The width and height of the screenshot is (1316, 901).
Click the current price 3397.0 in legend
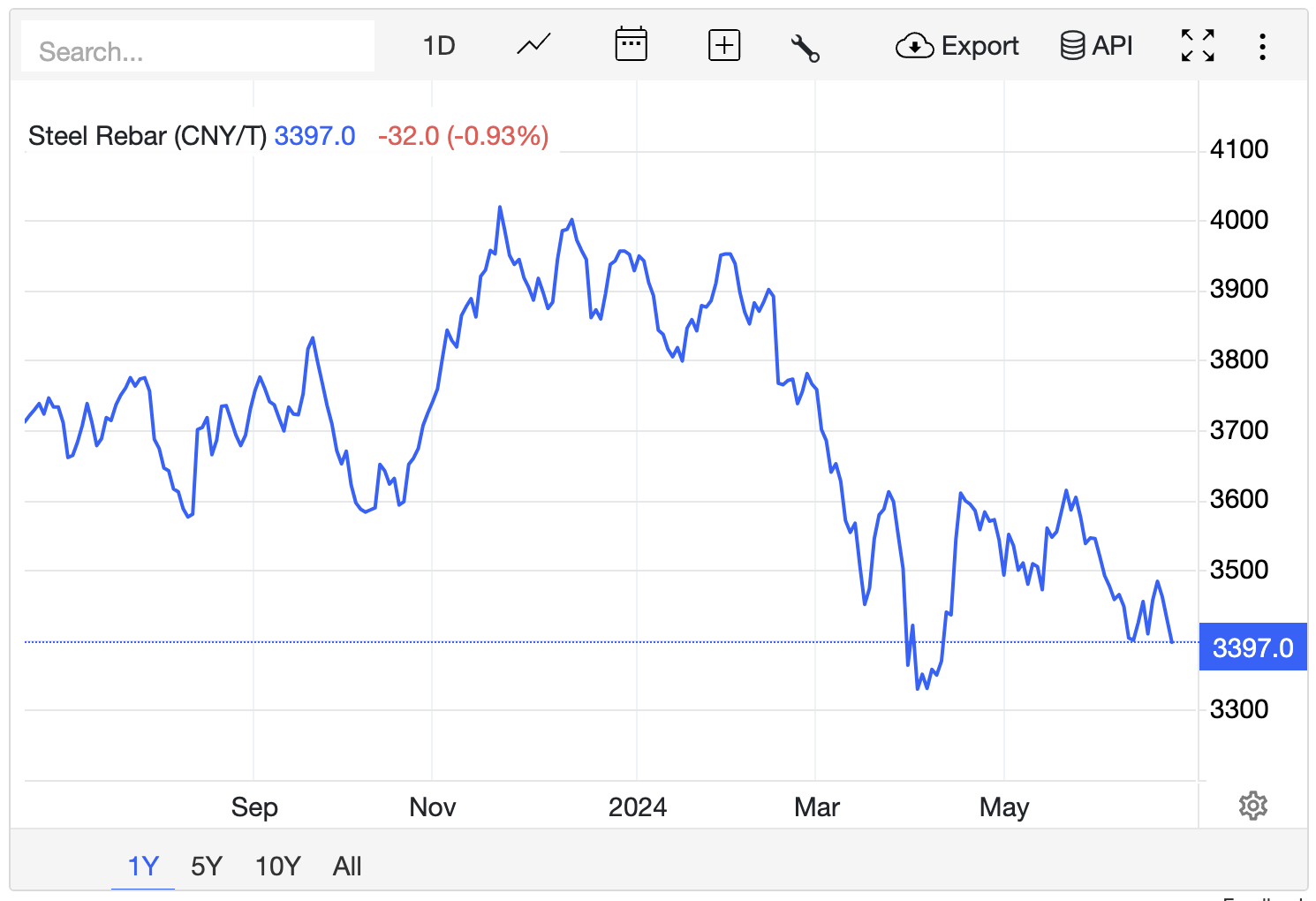tap(314, 136)
